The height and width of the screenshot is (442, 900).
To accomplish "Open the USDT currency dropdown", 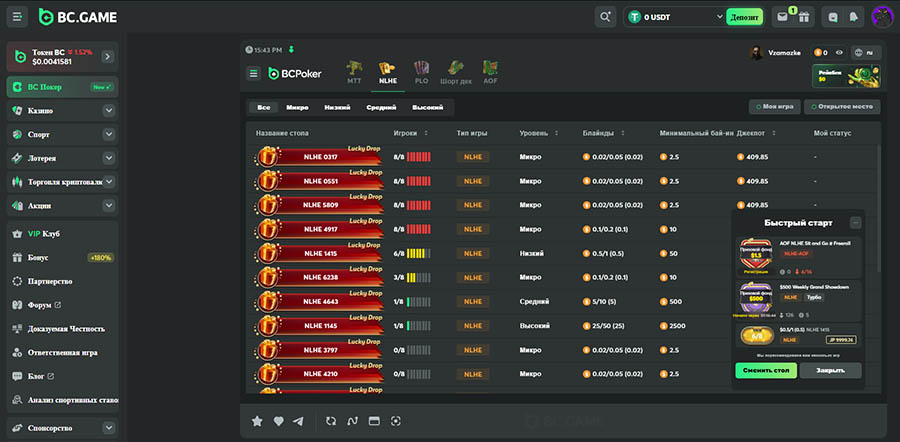I will pos(720,17).
